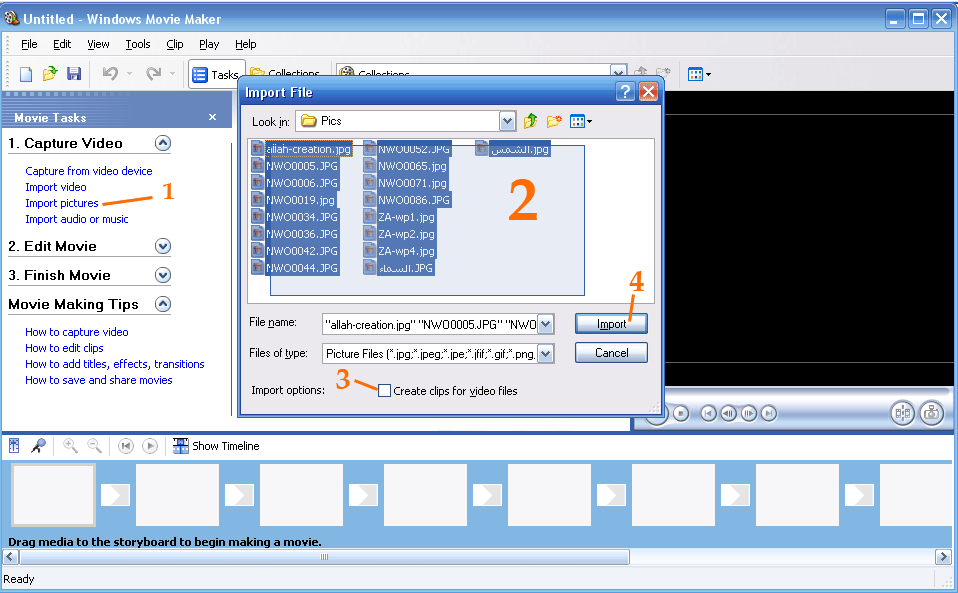The image size is (958, 593).
Task: Enable Create clips for video files checkbox
Action: (384, 391)
